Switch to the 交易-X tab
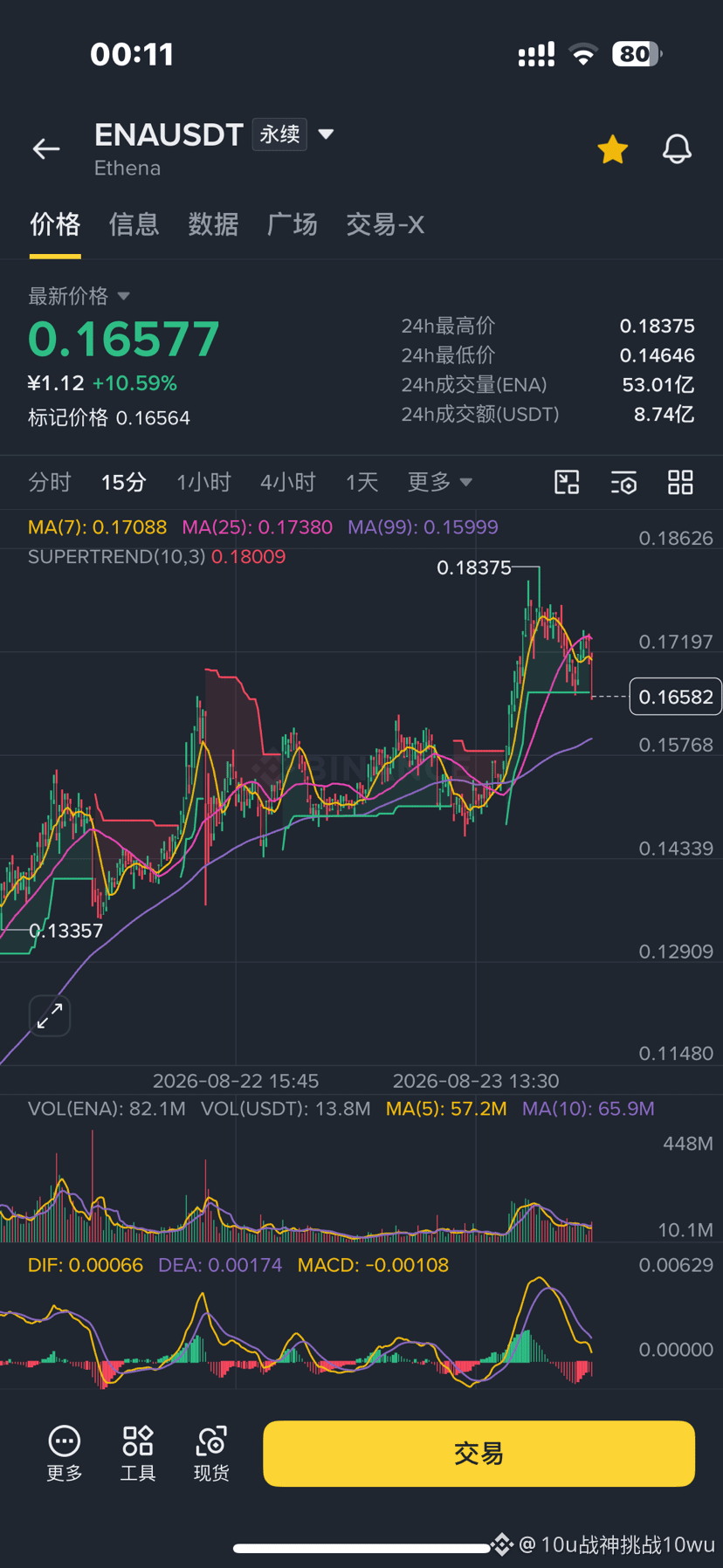Image resolution: width=723 pixels, height=1568 pixels. (x=385, y=224)
